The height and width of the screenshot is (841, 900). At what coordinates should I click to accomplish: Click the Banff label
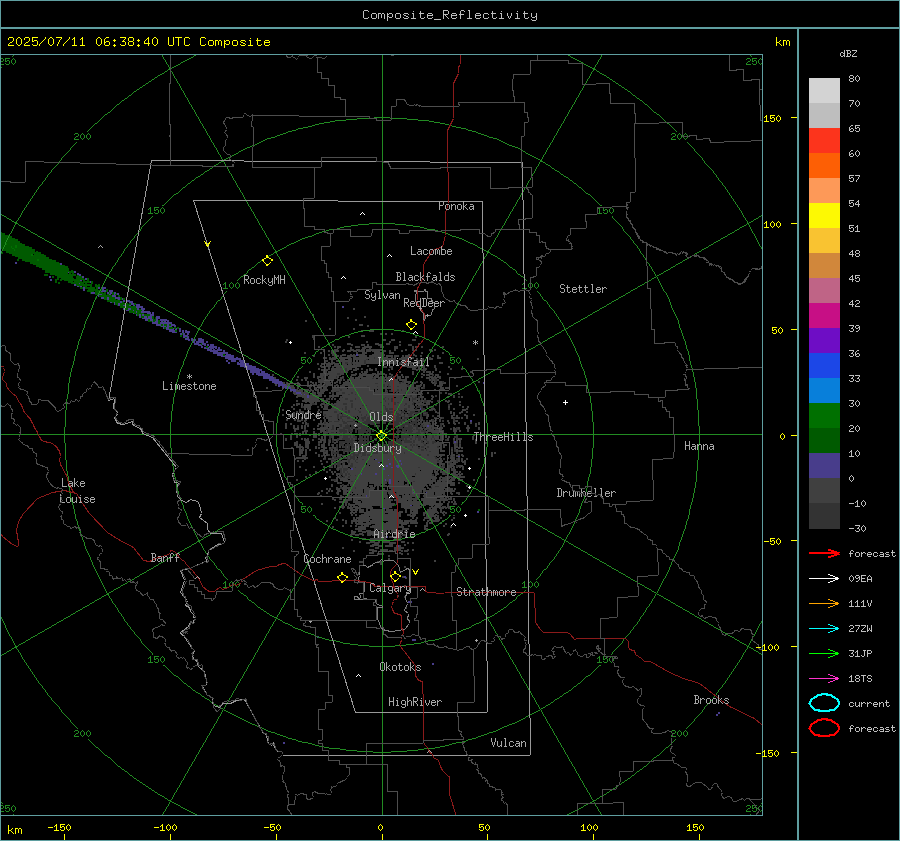(165, 557)
